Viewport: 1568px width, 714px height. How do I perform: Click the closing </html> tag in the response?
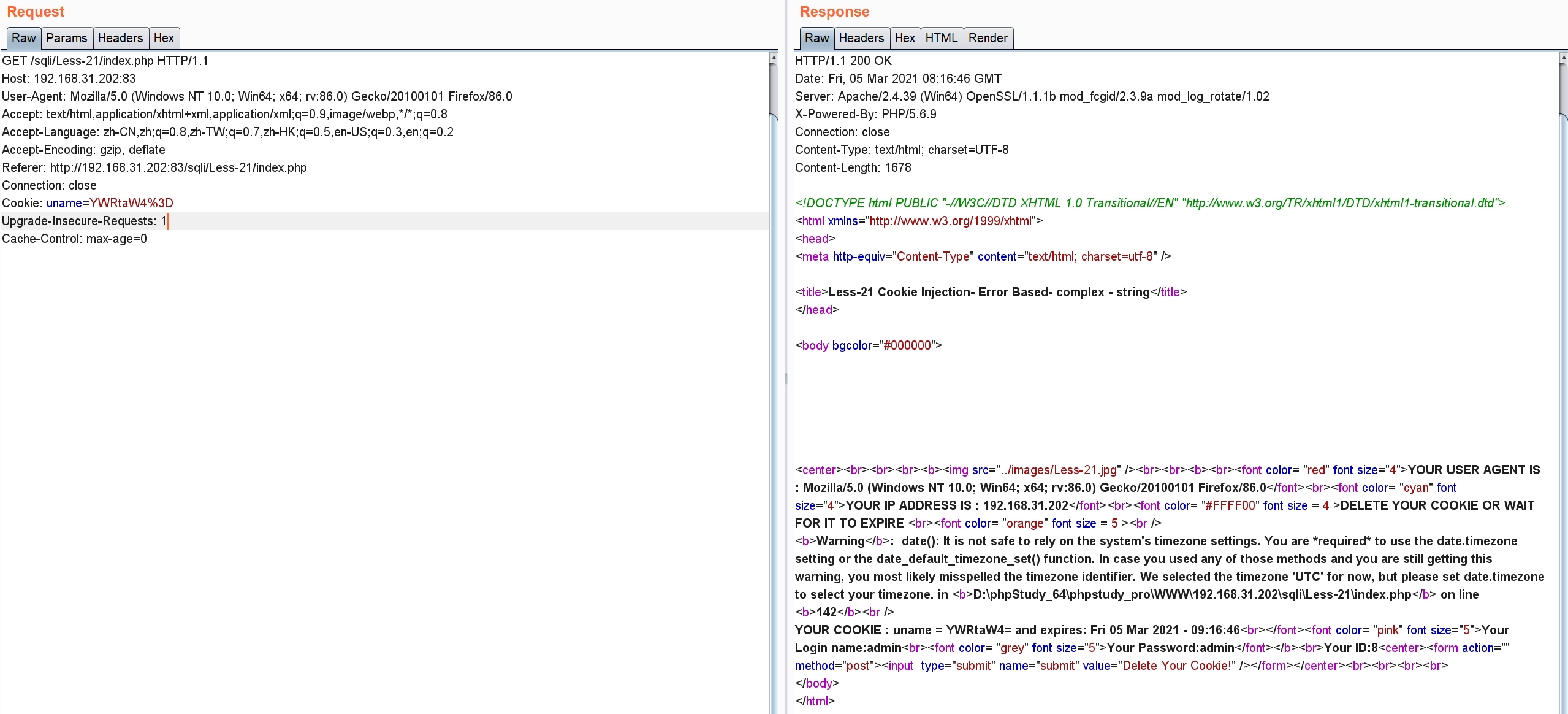[x=815, y=701]
